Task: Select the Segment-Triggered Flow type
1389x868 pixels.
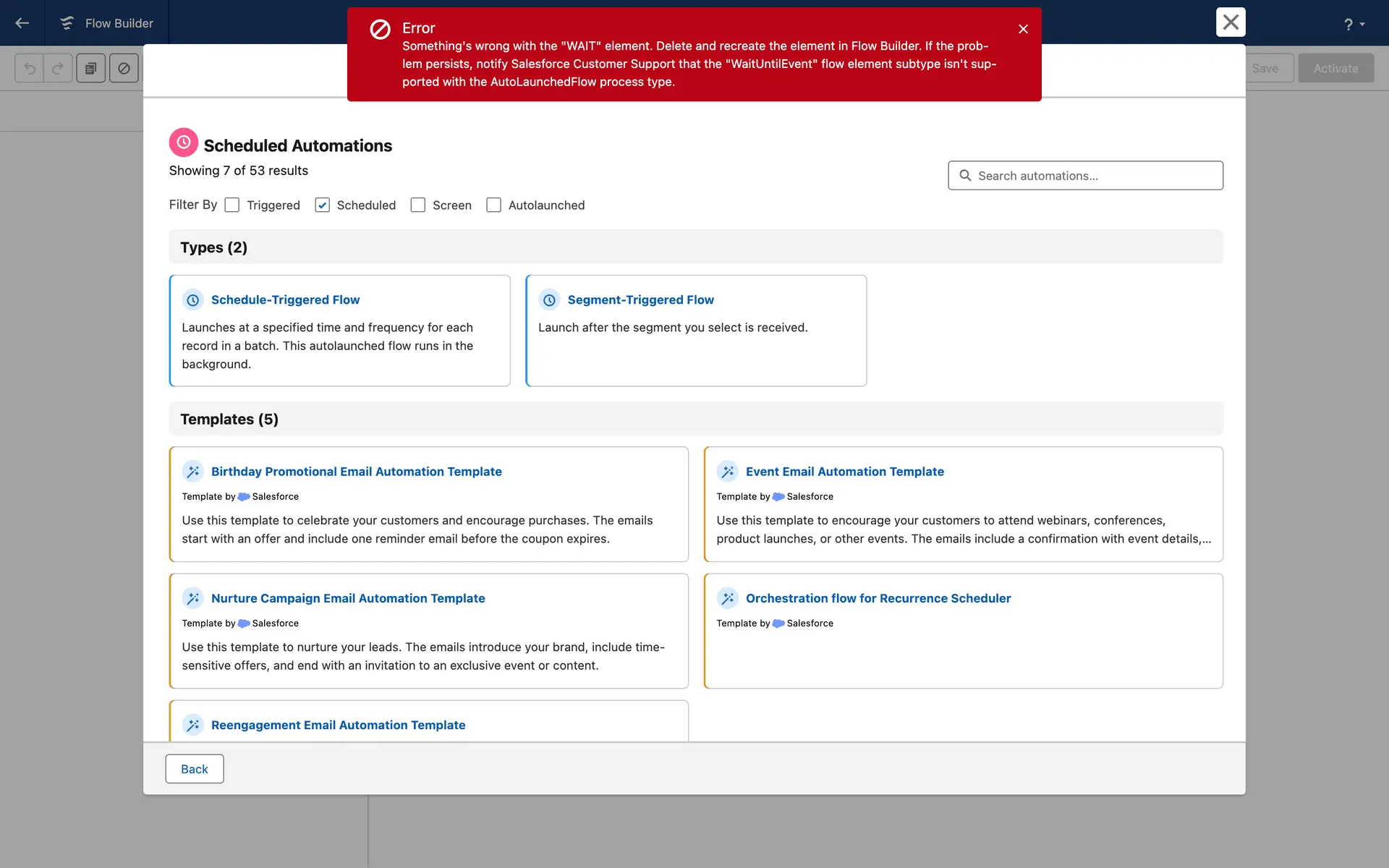Action: (640, 299)
